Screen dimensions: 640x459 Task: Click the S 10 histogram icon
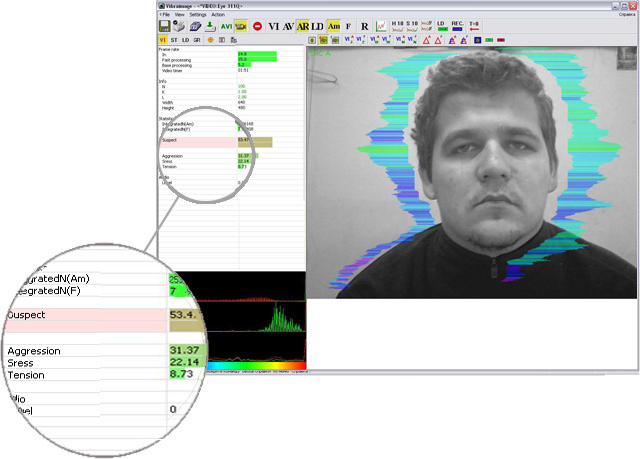412,26
